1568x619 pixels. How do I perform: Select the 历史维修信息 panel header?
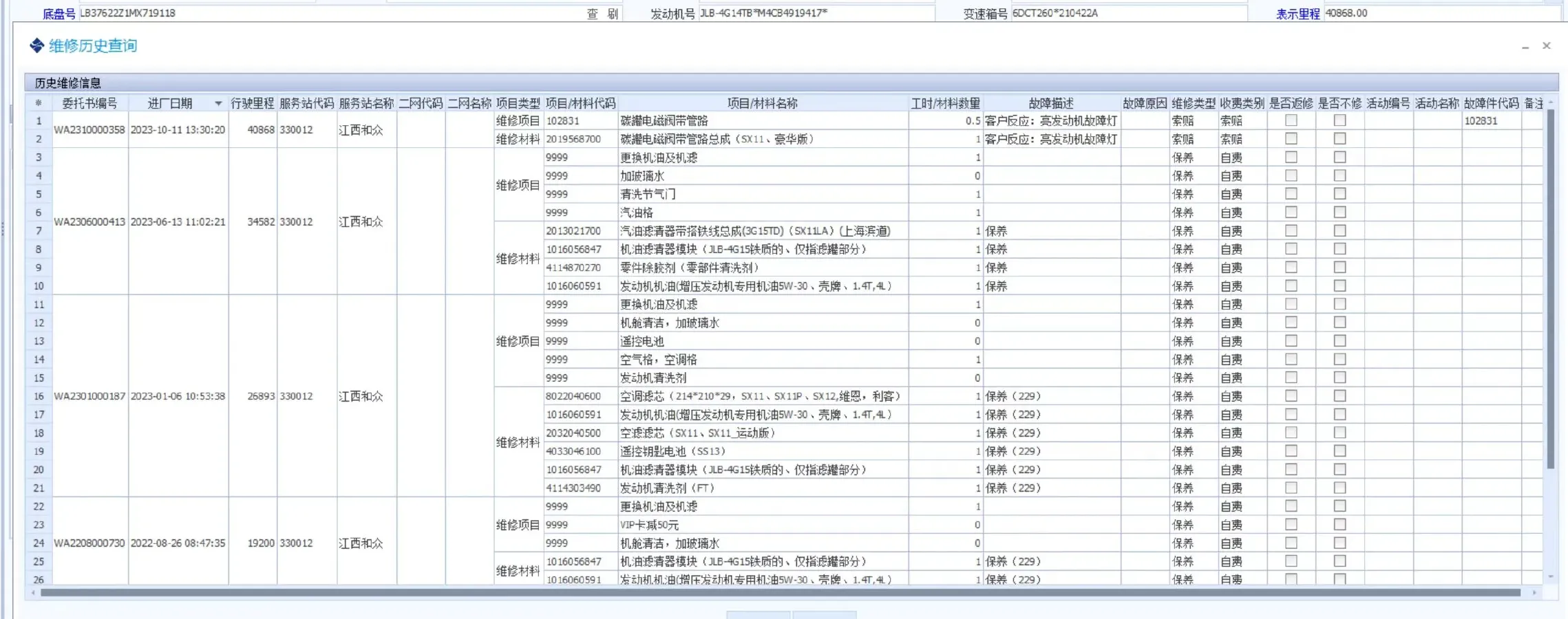click(69, 82)
